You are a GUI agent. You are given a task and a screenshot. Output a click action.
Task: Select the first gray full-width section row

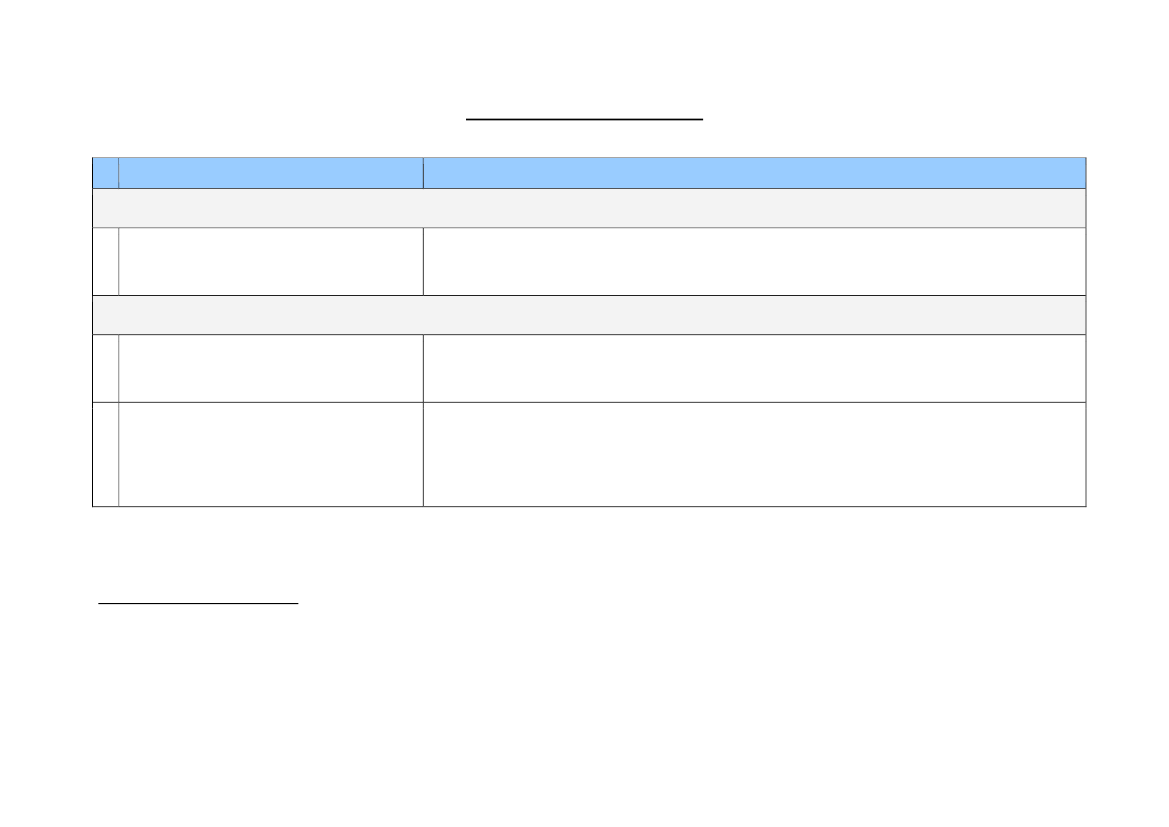[x=589, y=208]
